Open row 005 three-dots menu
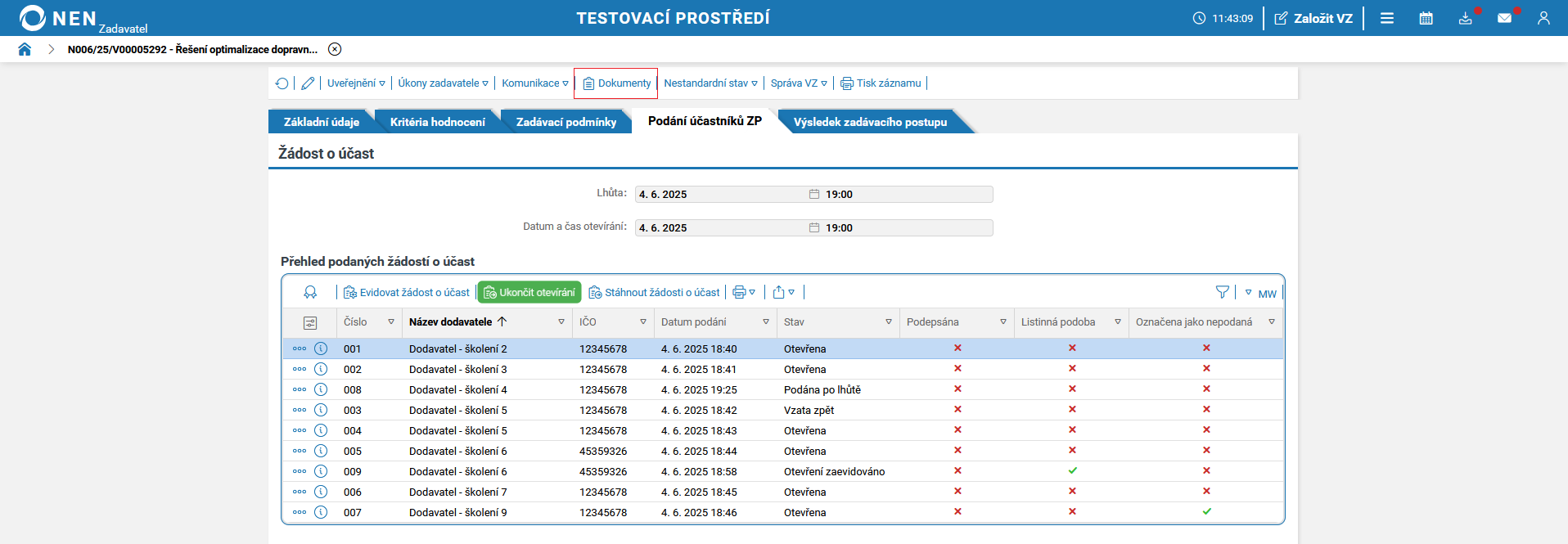Screen dimensions: 1568x544 pos(300,451)
